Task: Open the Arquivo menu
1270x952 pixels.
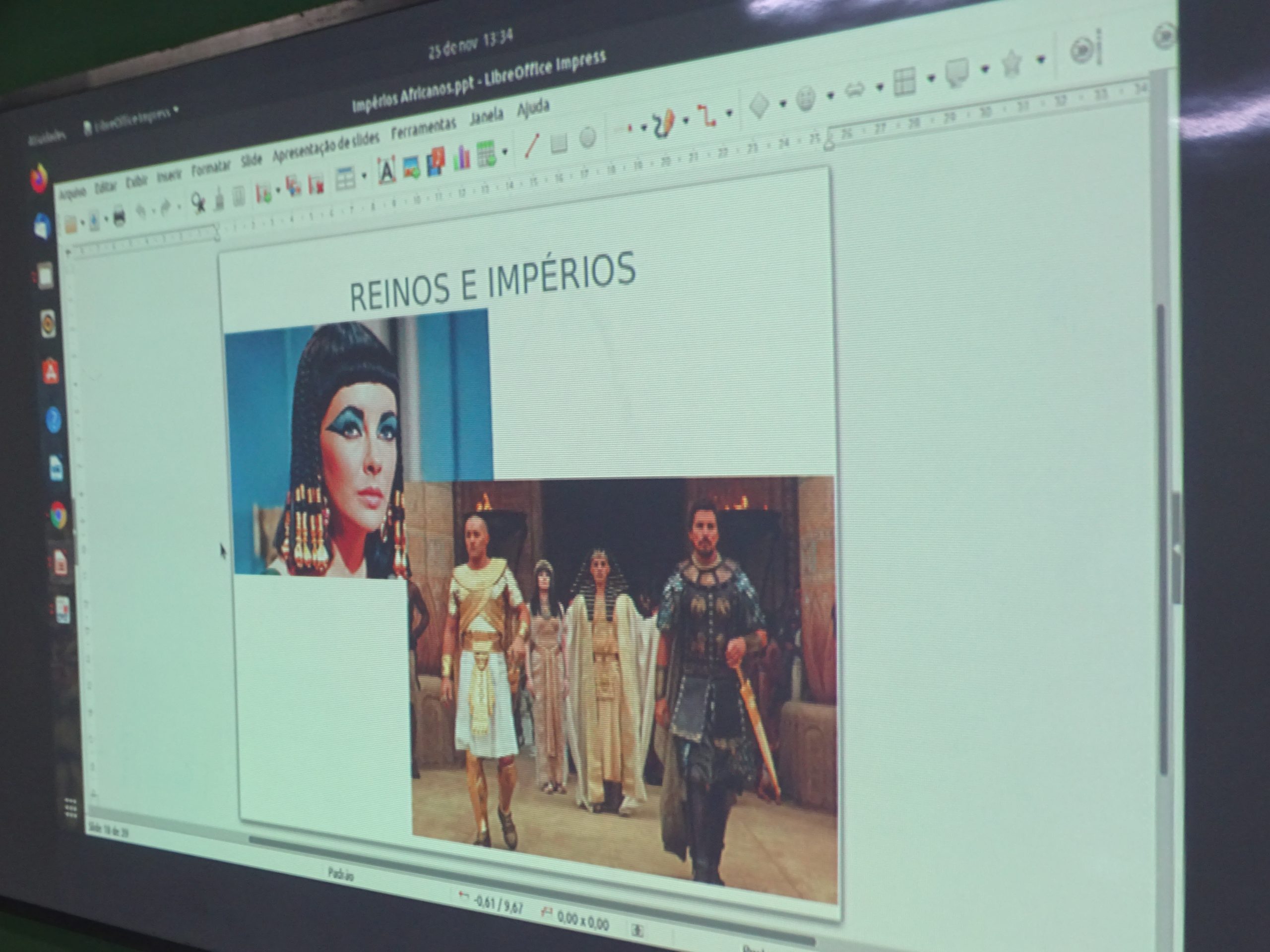Action: tap(73, 193)
